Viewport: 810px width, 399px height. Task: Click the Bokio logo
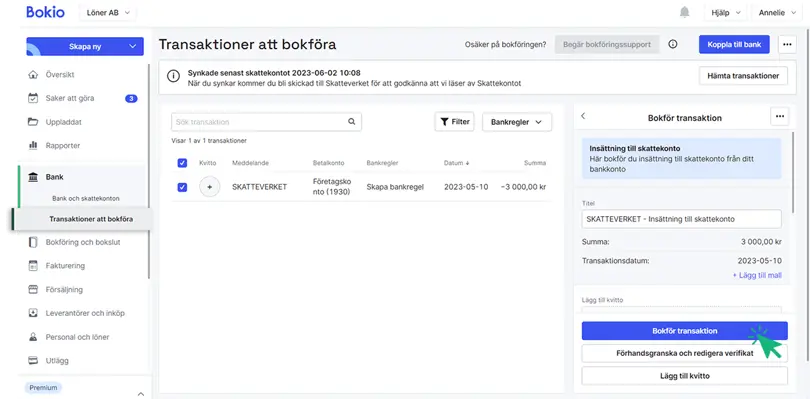45,12
